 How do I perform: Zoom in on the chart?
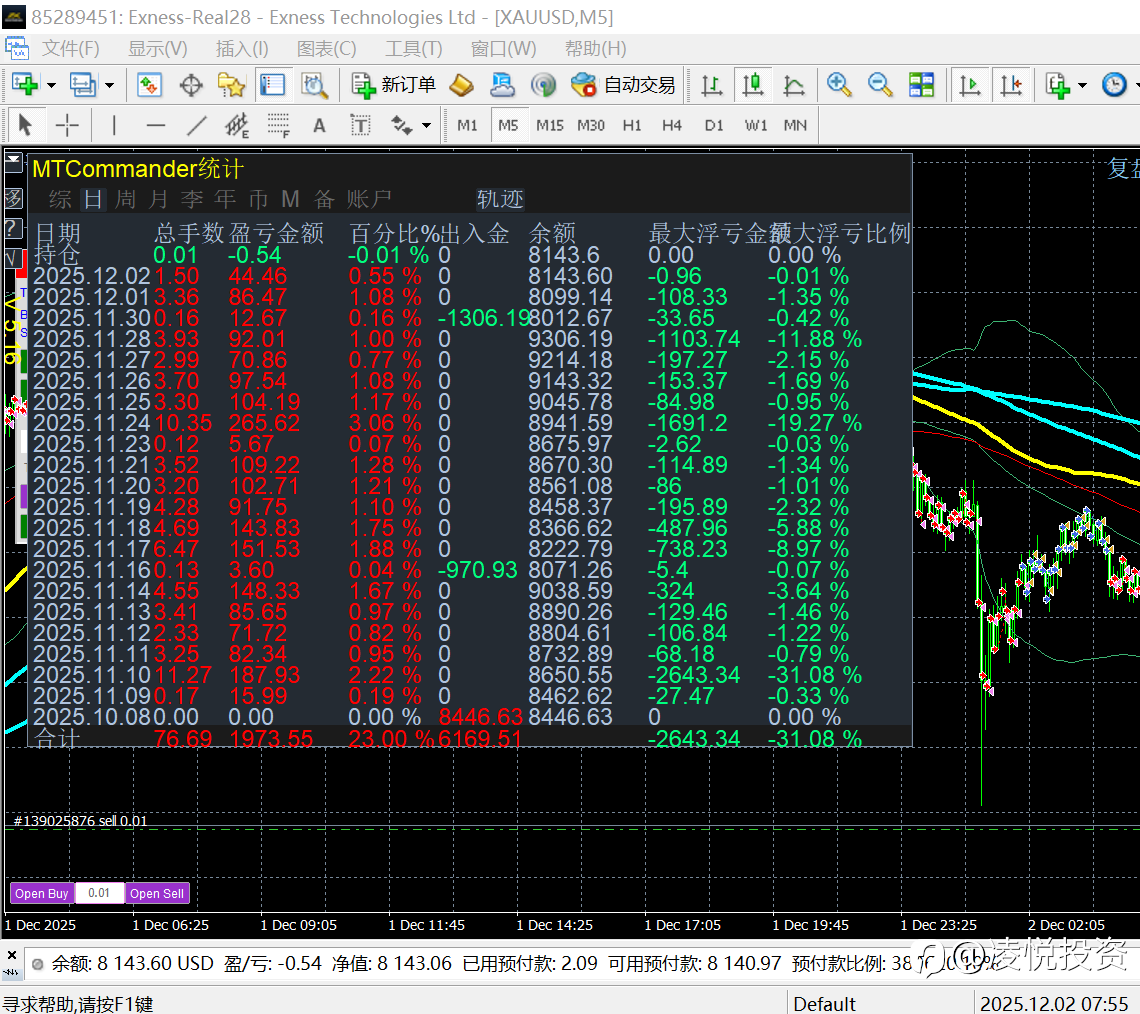click(x=839, y=85)
